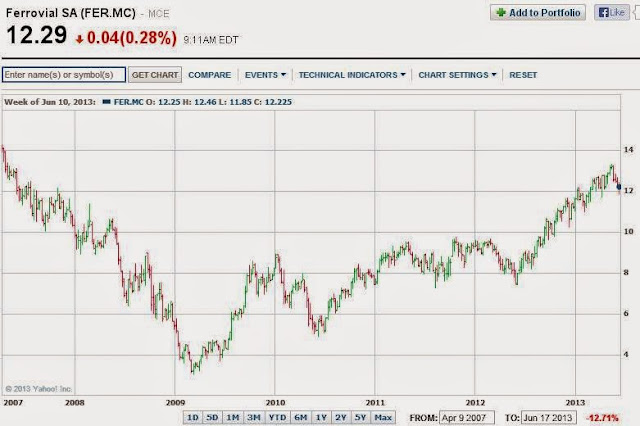The image size is (640, 426).
Task: Click the FROM date field Apr 9 2007
Action: point(467,418)
